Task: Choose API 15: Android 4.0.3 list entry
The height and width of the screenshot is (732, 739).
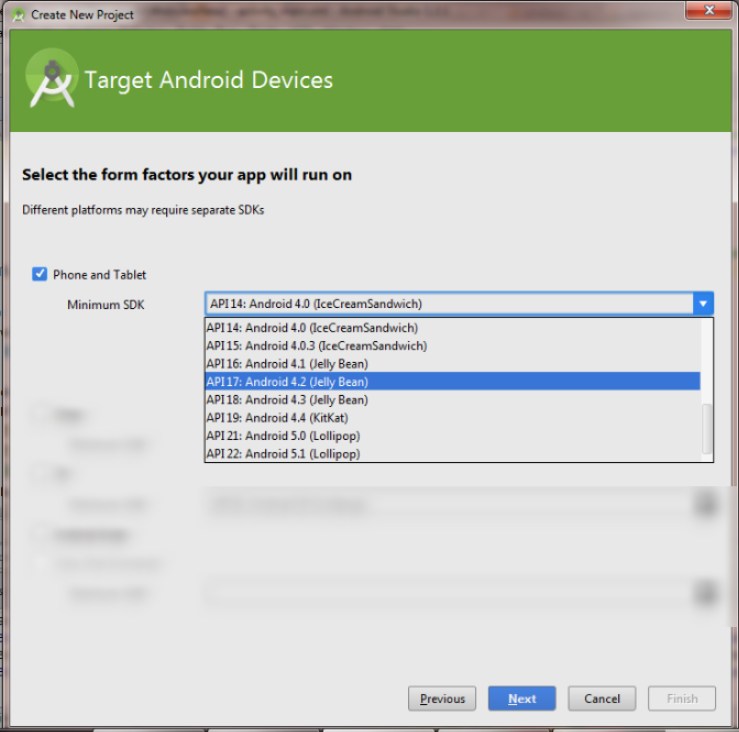Action: [x=452, y=345]
